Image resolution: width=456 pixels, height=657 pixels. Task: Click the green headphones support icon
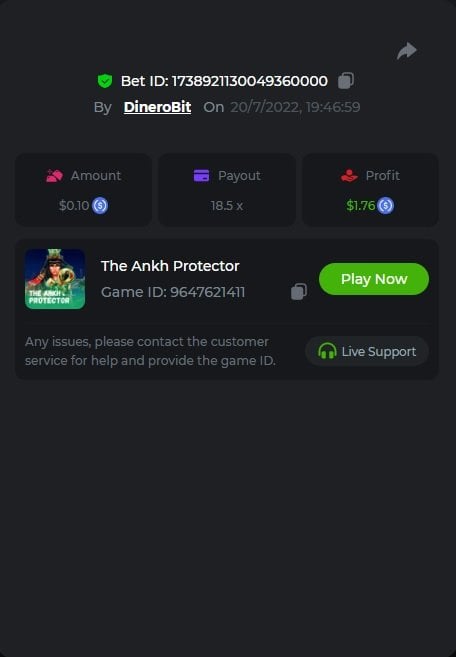pyautogui.click(x=327, y=351)
